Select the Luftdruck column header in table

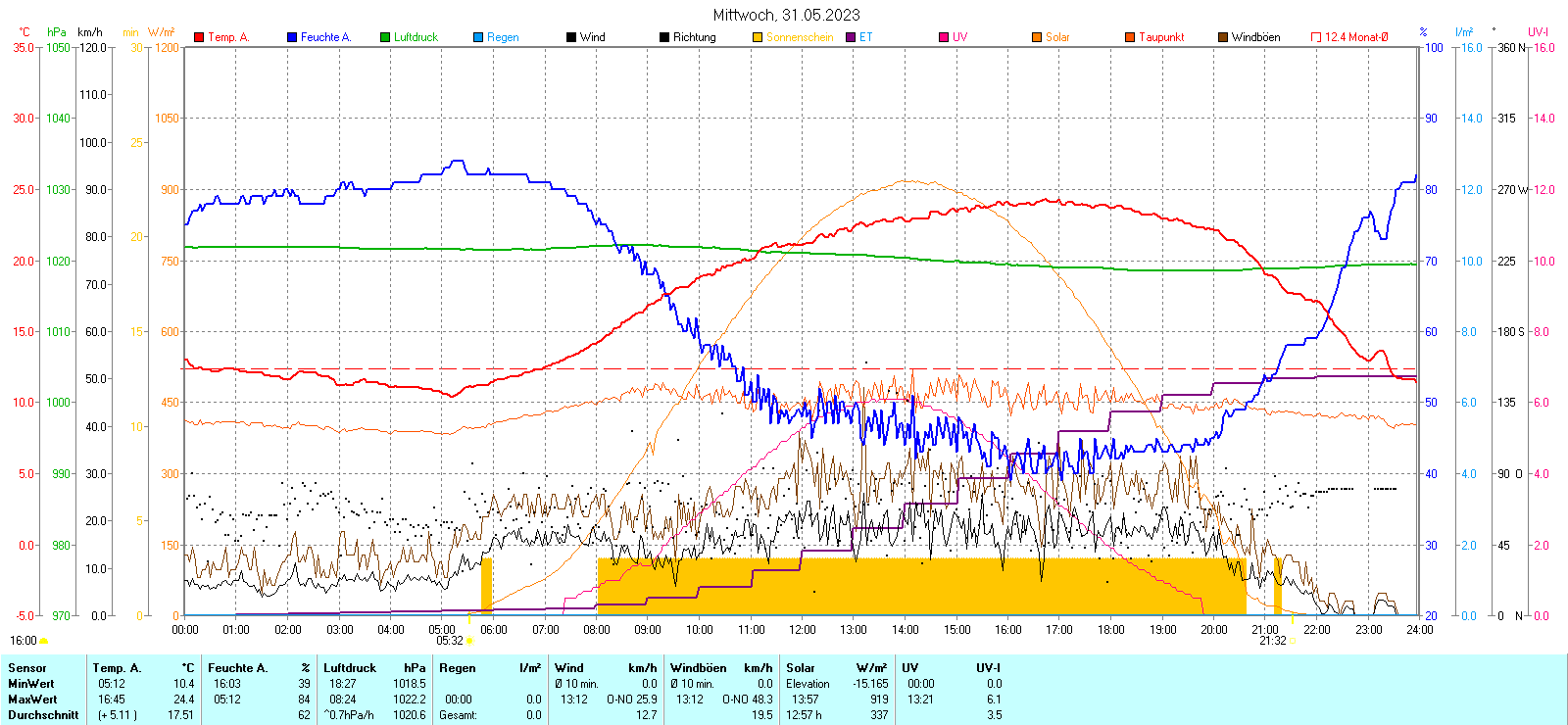click(350, 668)
